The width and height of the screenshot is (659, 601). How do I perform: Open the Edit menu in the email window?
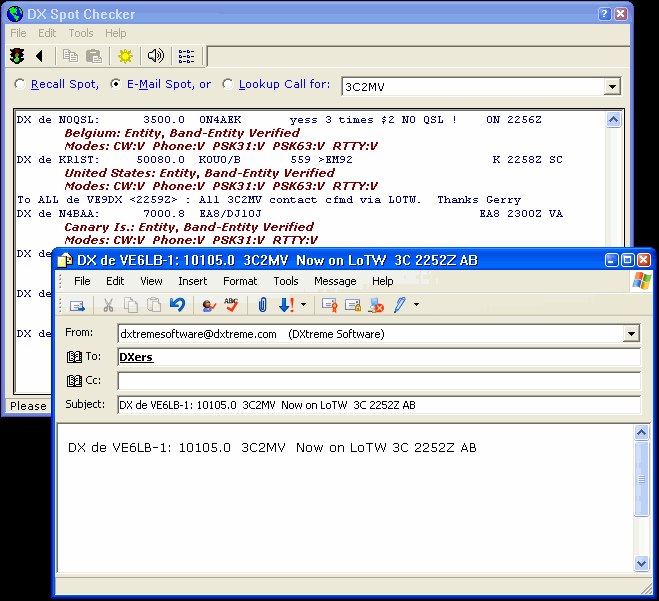pyautogui.click(x=115, y=281)
